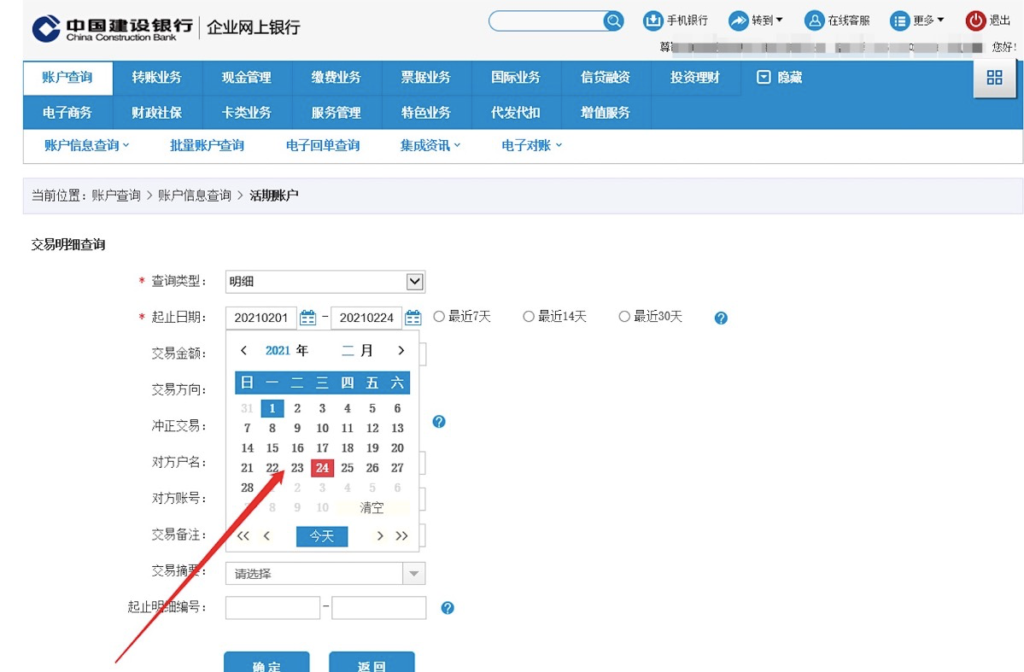
Task: Select day 1 in February calendar
Action: pyautogui.click(x=272, y=408)
